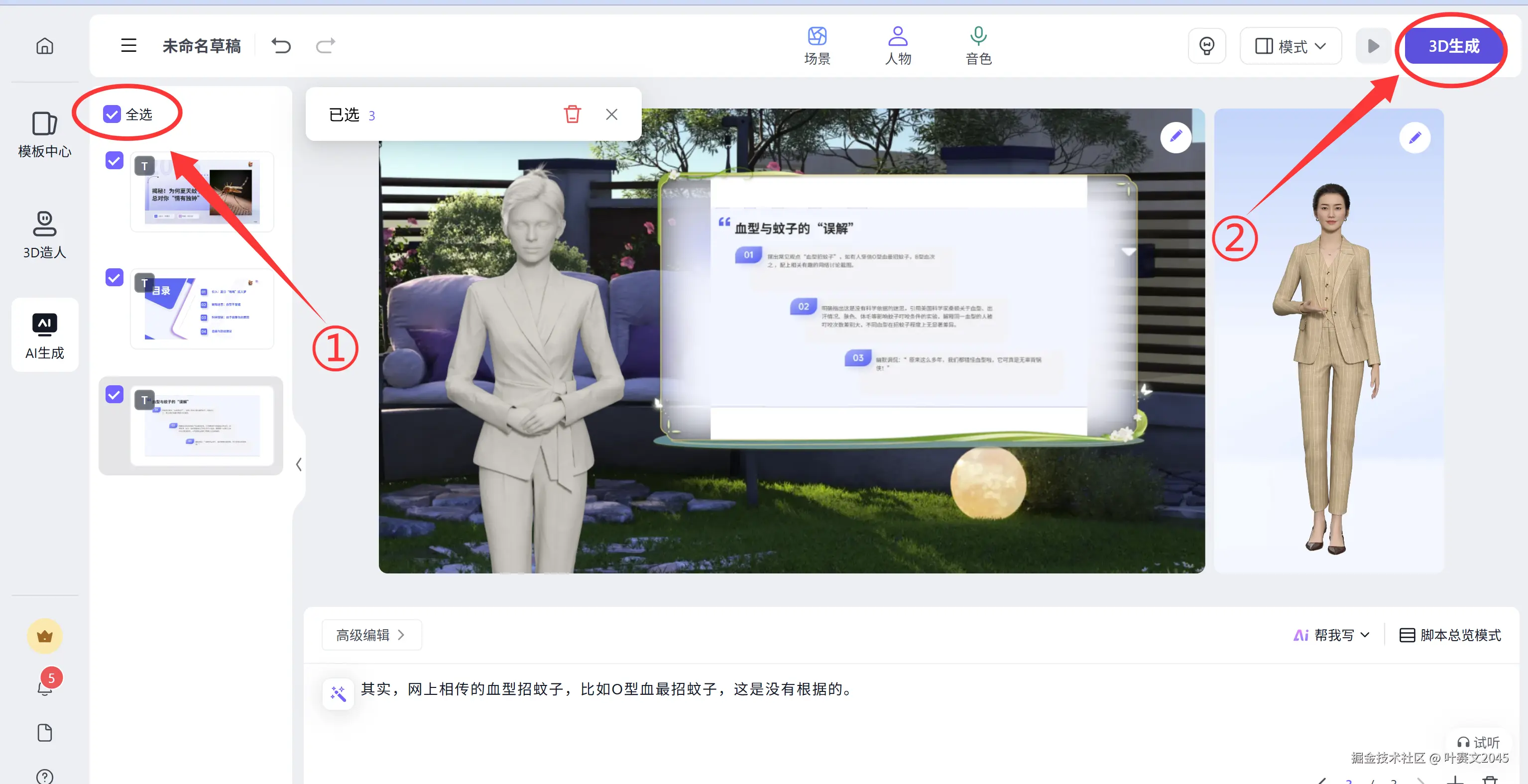Click the undo arrow
1528x784 pixels.
pos(281,46)
